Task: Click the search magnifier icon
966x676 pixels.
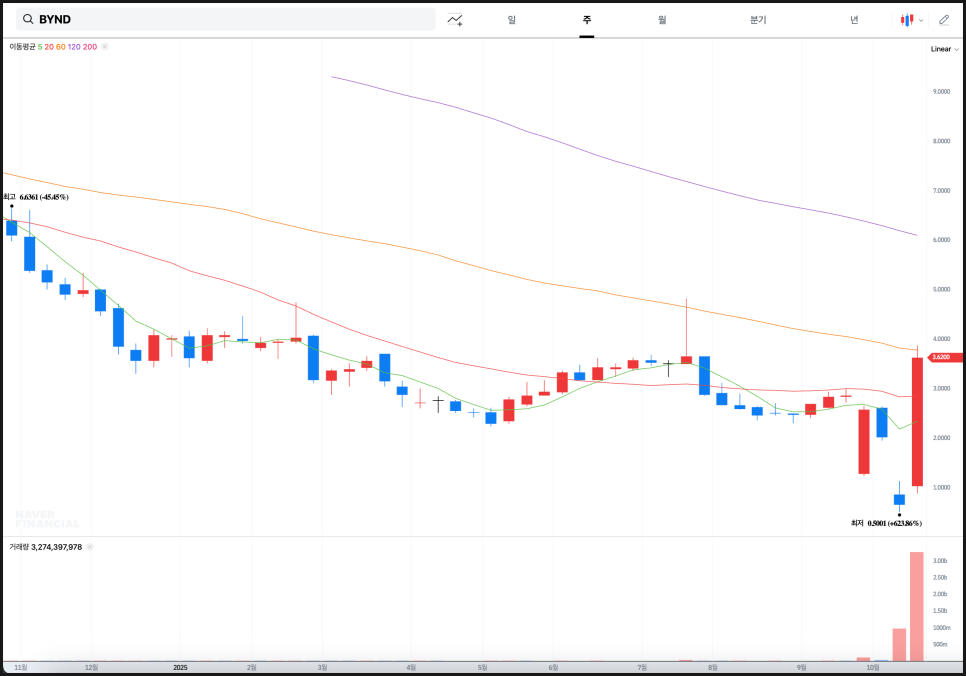Action: pos(28,20)
